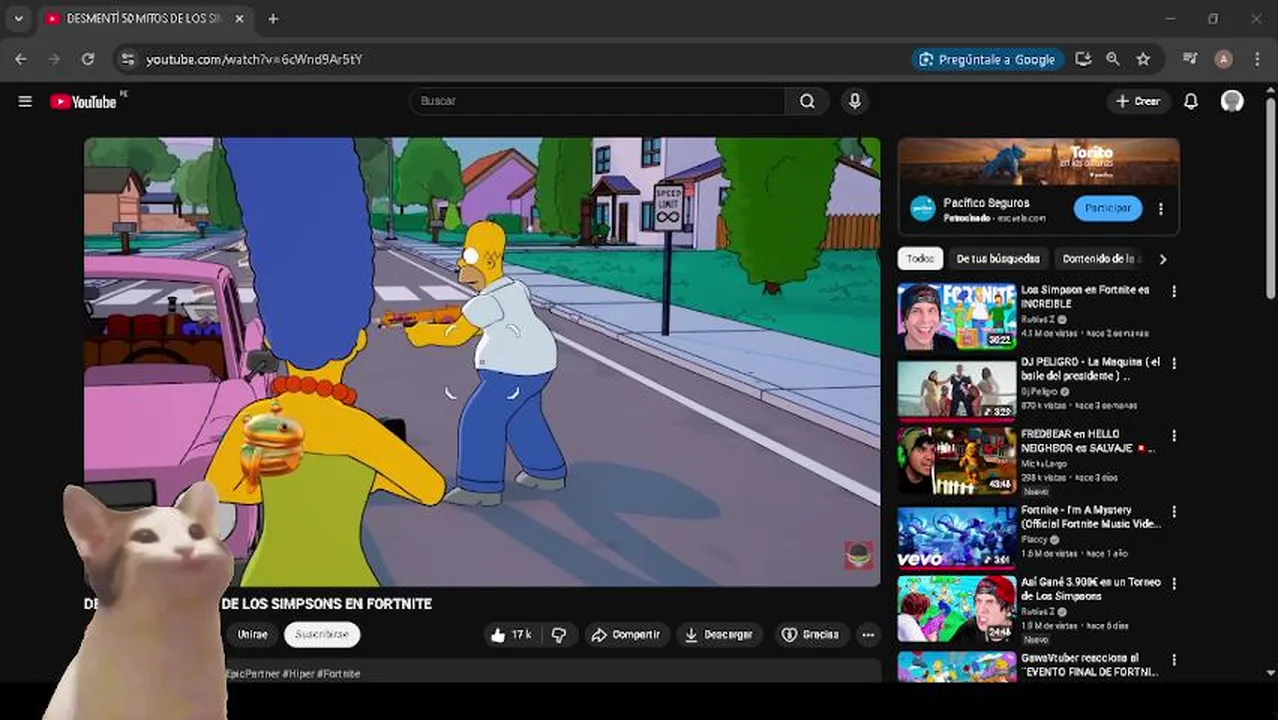Screen dimensions: 1278x720
Task: Open the zoom magnifier icon in address bar
Action: [x=1113, y=59]
